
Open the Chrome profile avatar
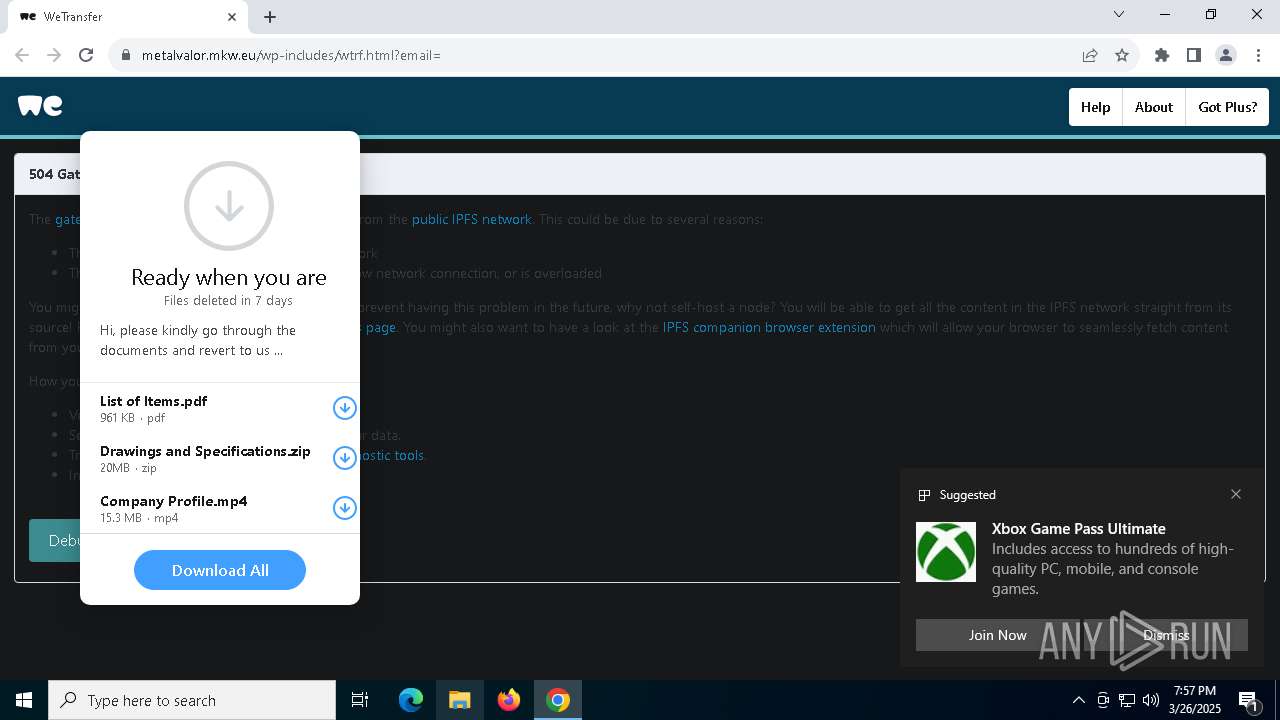click(x=1226, y=55)
